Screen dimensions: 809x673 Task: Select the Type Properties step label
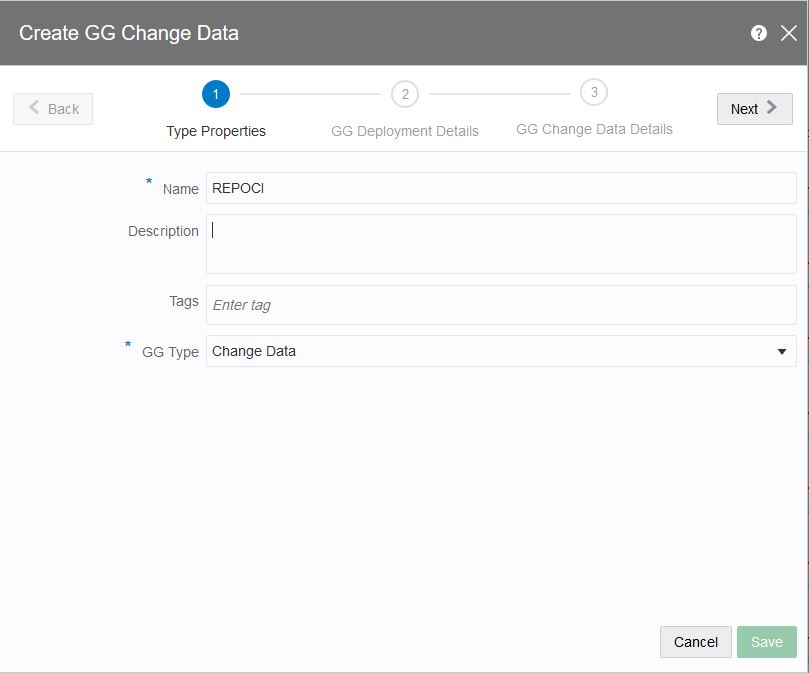(x=216, y=131)
